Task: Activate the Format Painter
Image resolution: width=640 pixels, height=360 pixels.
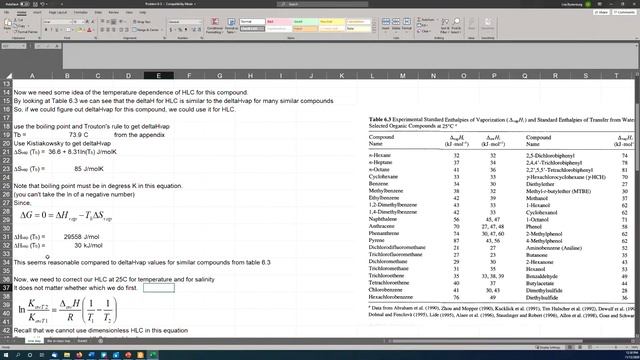Action: (x=26, y=31)
